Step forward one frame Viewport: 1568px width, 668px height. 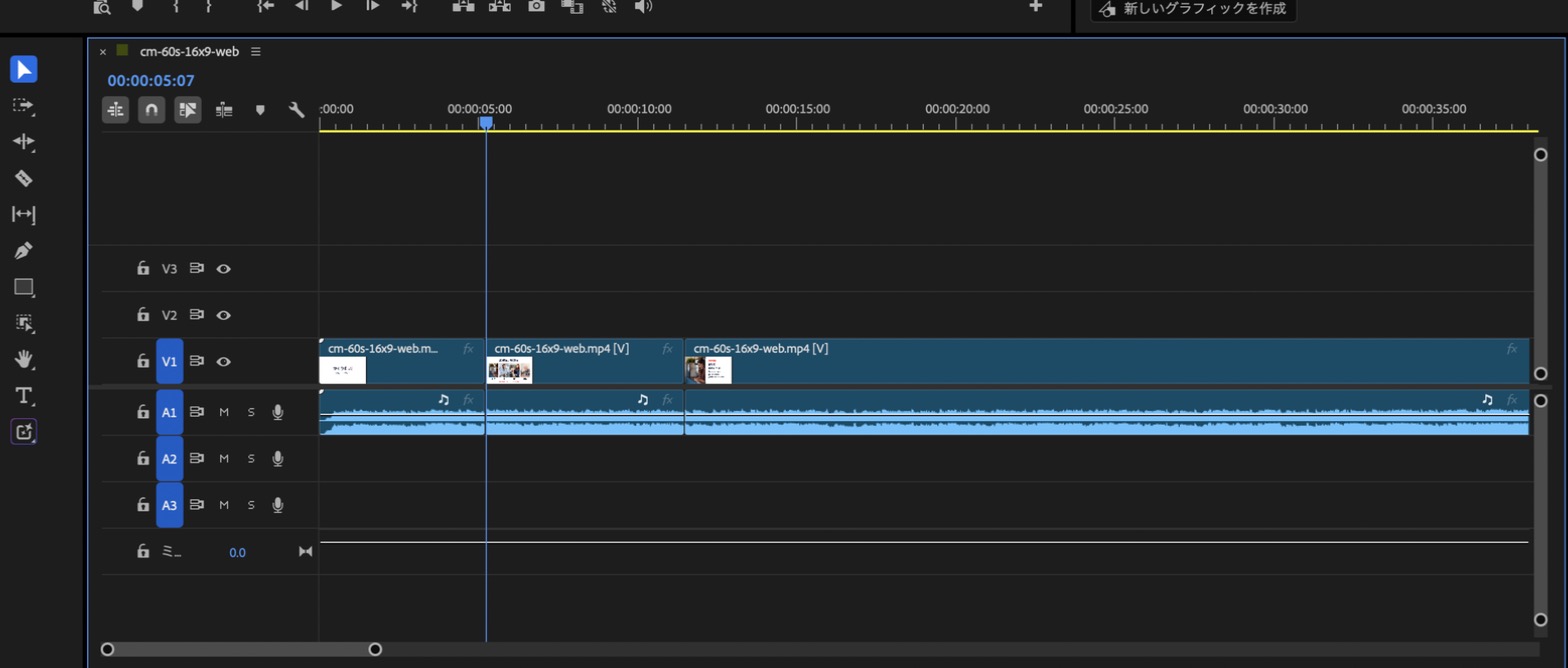(x=373, y=6)
